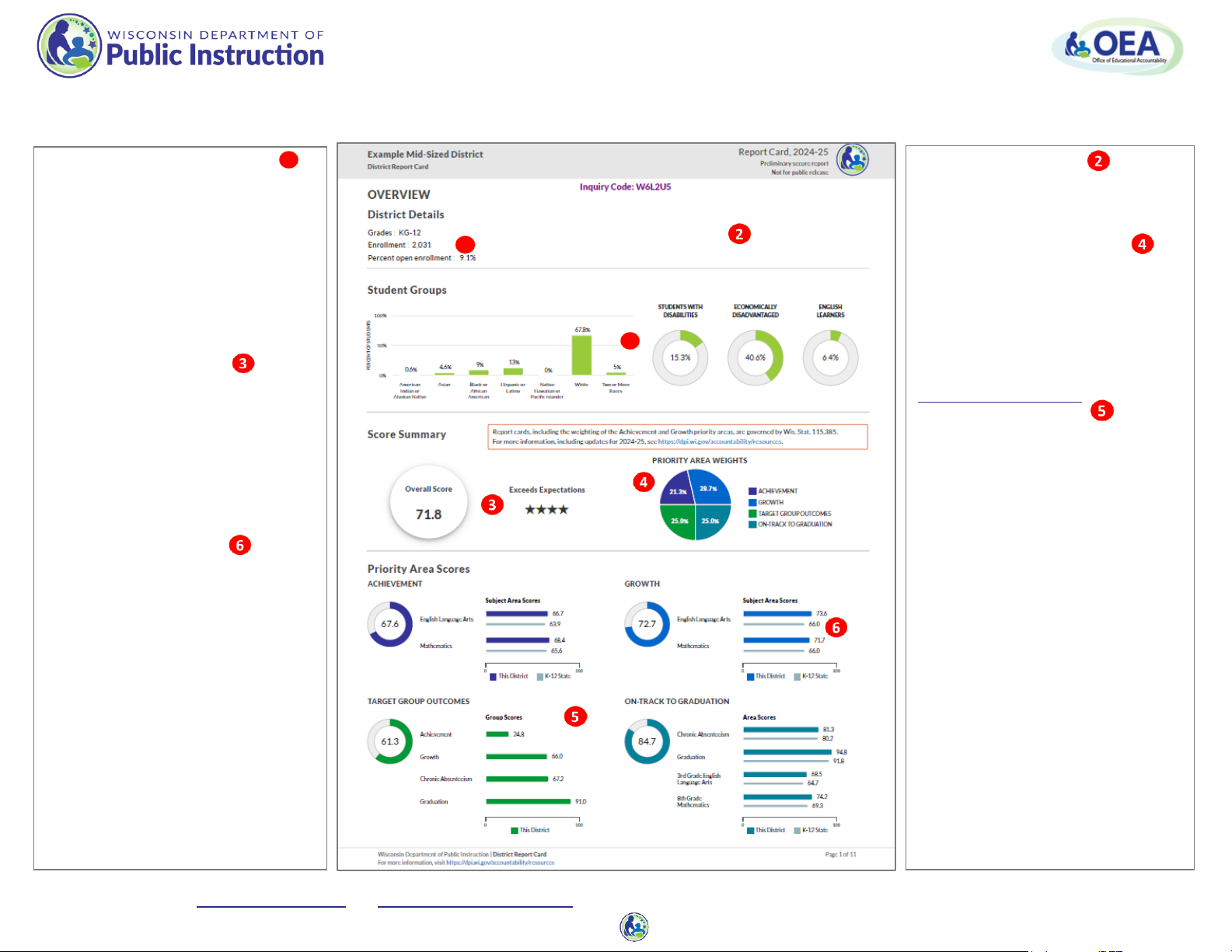Screen dimensions: 1232x952
Task: Click the Priority Area Scores heading
Action: (418, 569)
